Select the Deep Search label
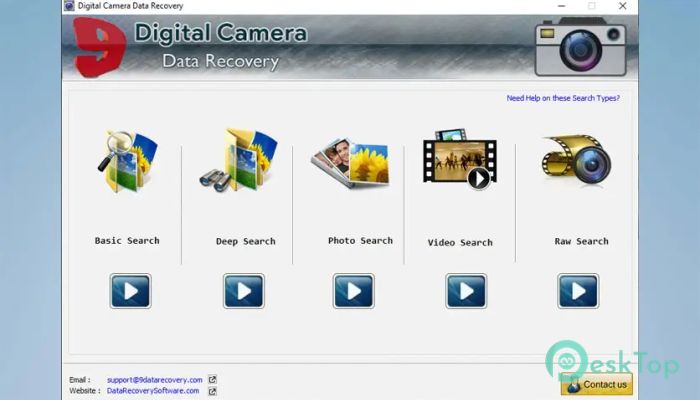 click(246, 242)
